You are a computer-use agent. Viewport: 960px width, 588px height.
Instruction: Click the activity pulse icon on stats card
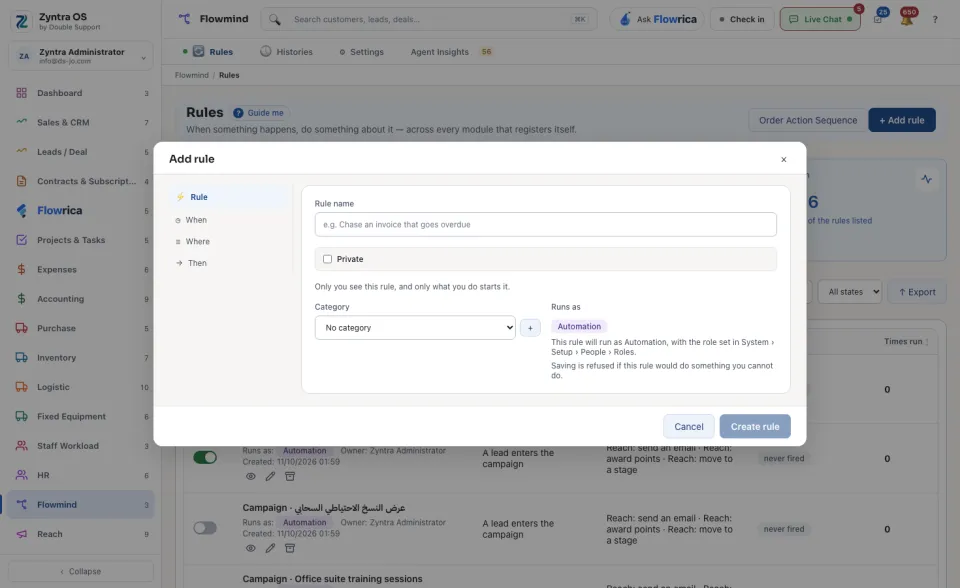point(926,179)
